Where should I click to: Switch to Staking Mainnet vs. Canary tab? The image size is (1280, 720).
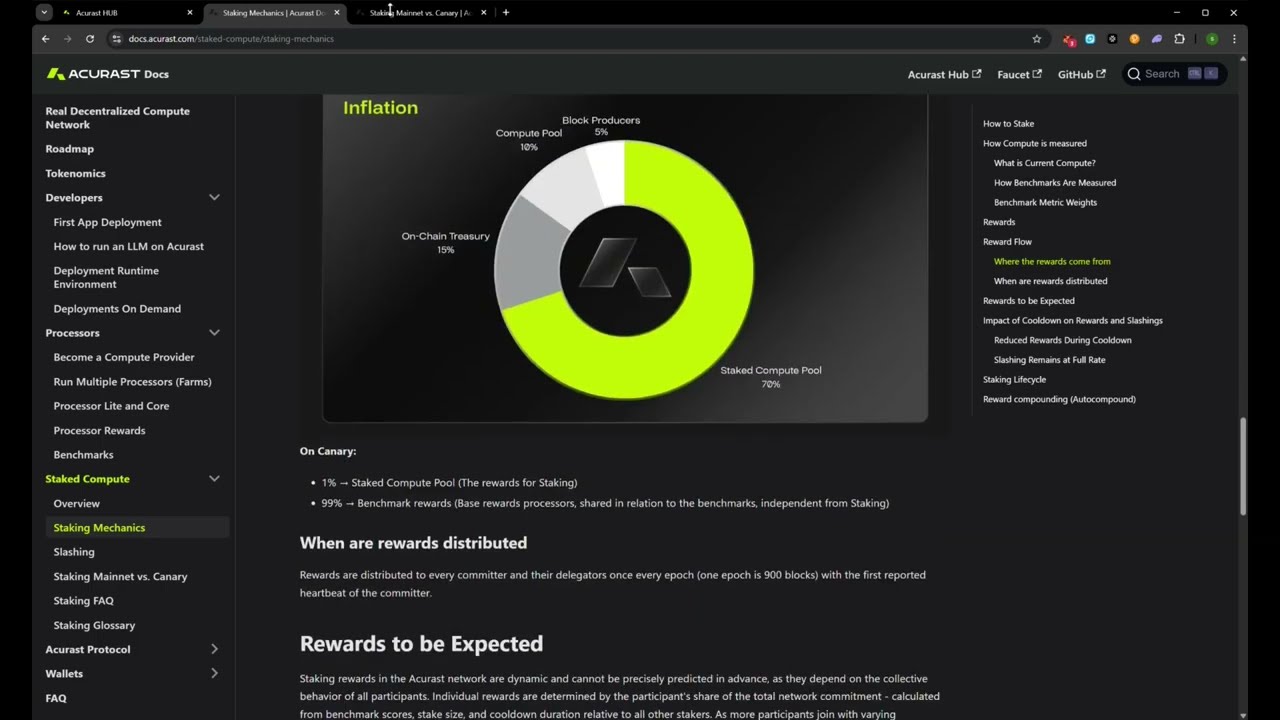coord(420,13)
